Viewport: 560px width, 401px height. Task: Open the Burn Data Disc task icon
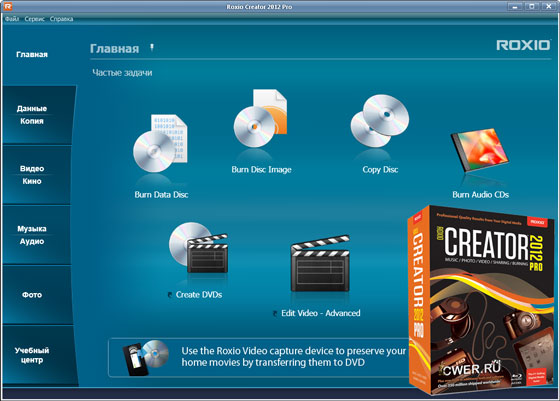pos(160,144)
